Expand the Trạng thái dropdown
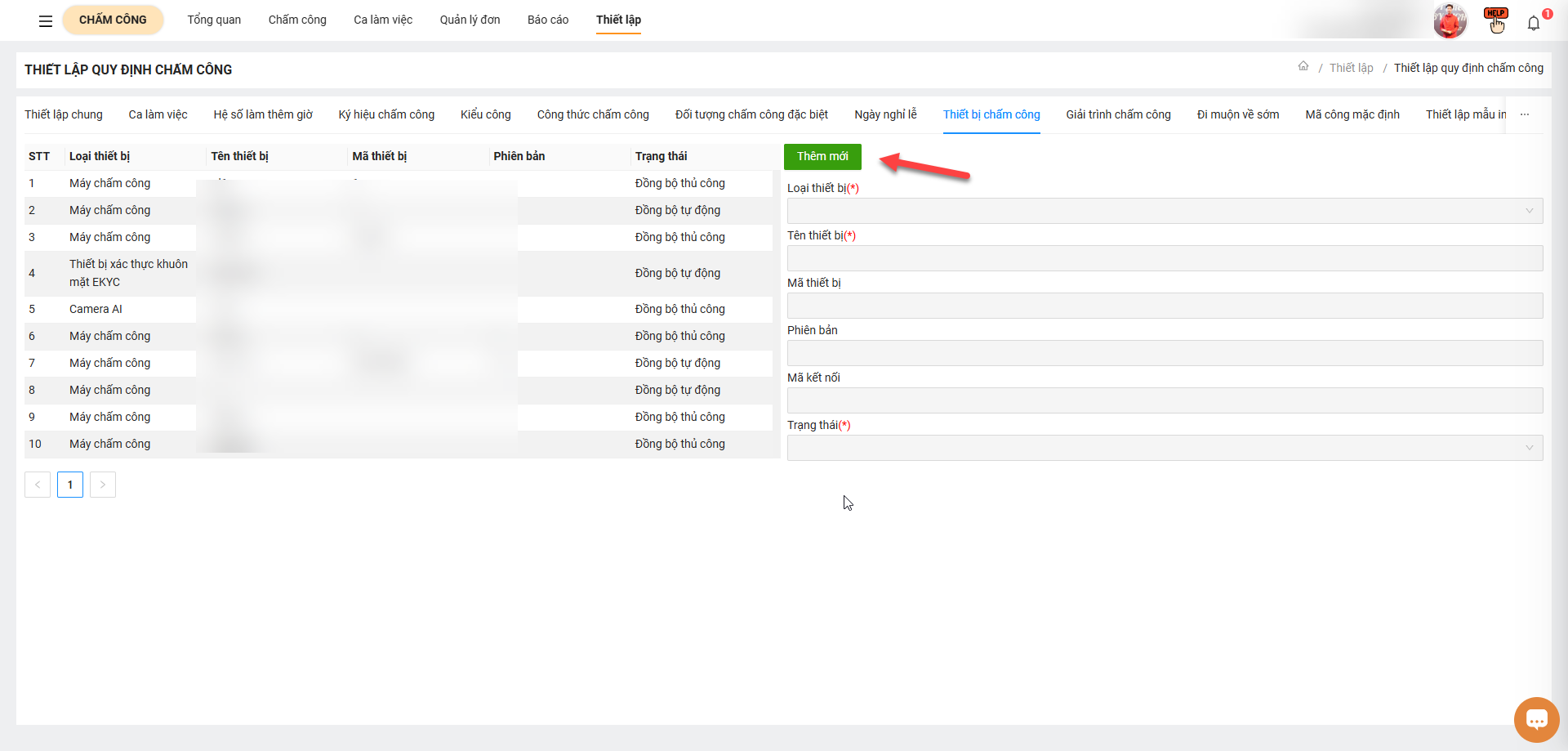1568x751 pixels. [1165, 448]
